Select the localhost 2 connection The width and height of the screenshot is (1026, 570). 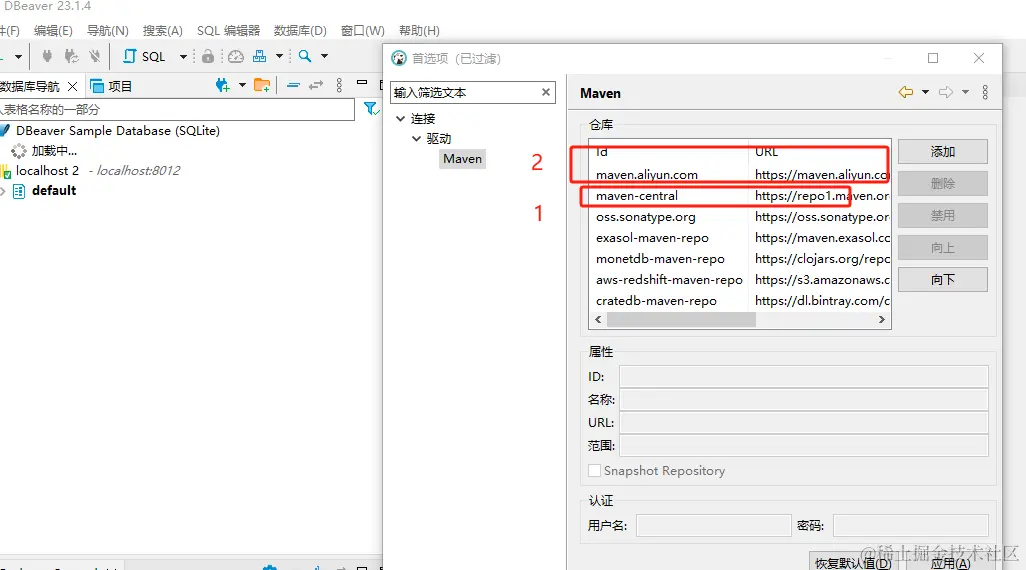pos(47,171)
